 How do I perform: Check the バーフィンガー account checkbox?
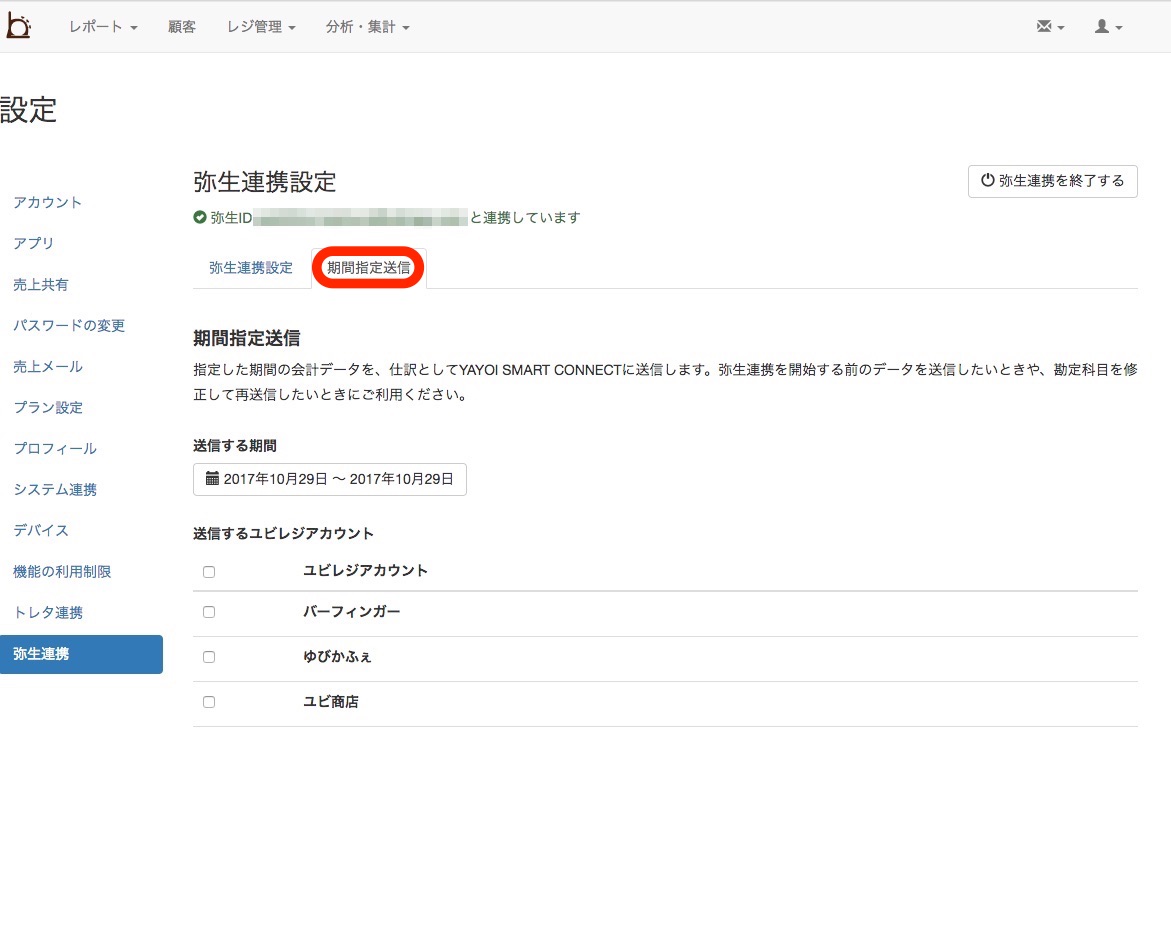209,612
